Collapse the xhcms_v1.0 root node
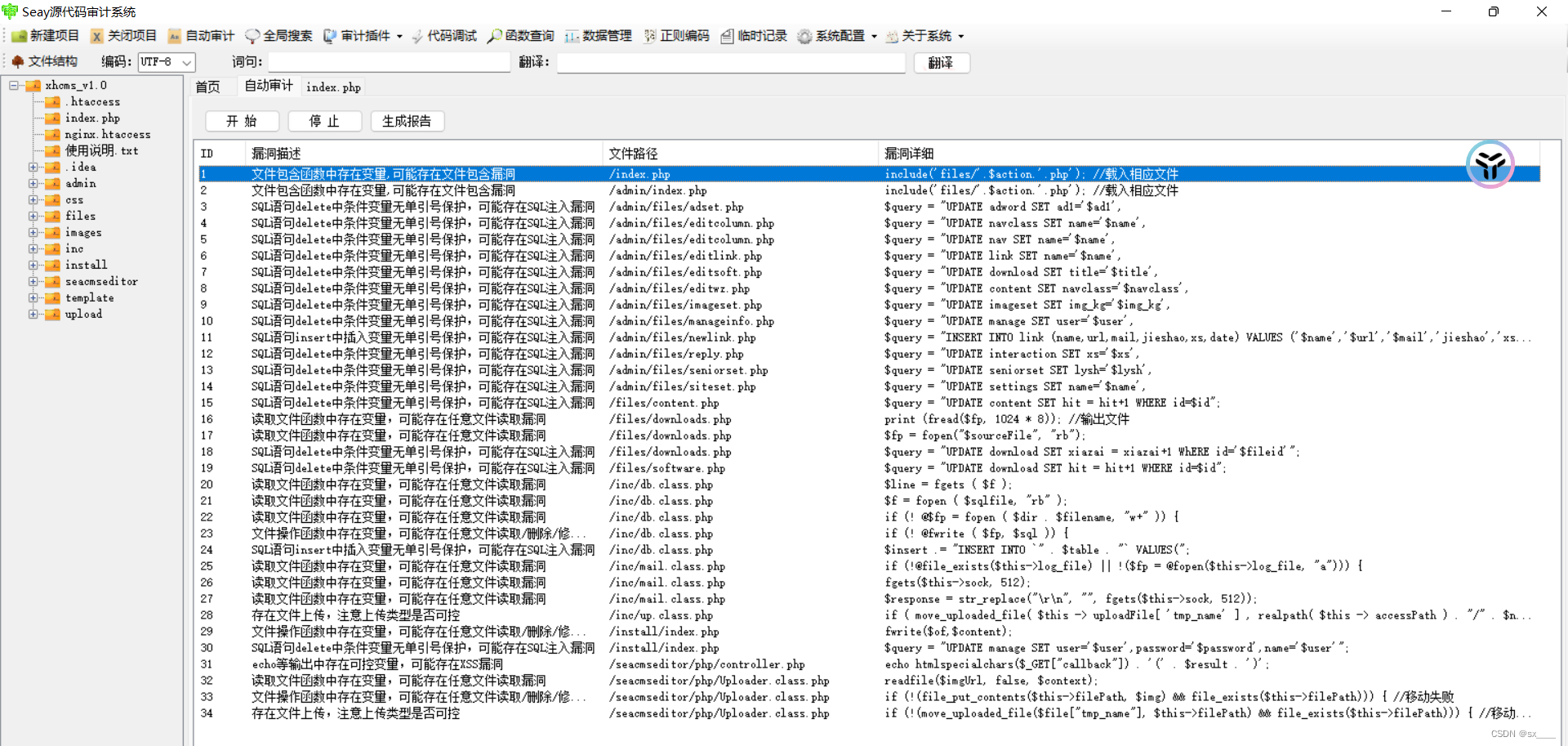Screen dimensions: 1568x746 click(14, 85)
